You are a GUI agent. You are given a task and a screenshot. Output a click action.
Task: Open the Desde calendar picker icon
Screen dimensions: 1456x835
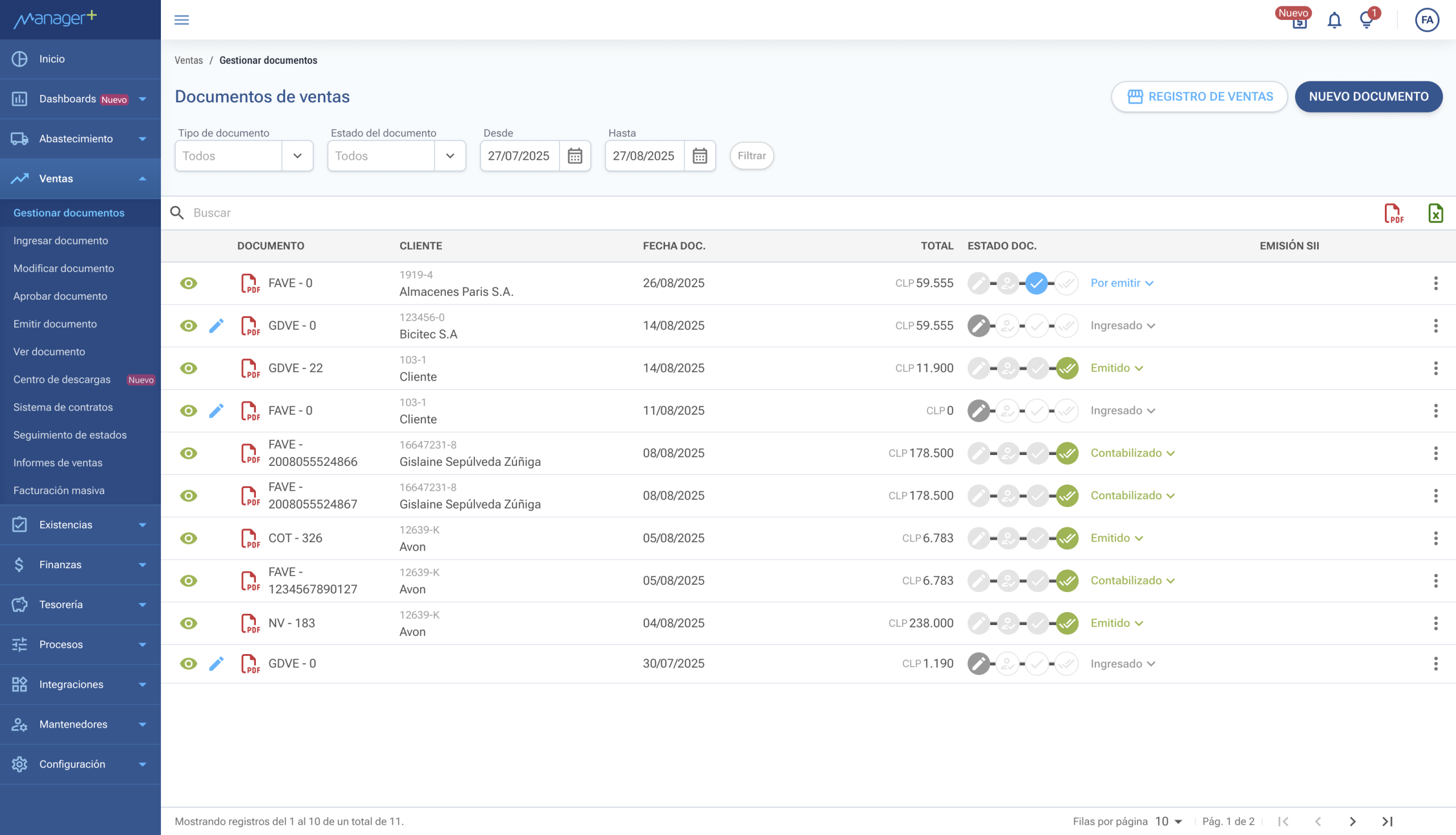pos(575,156)
